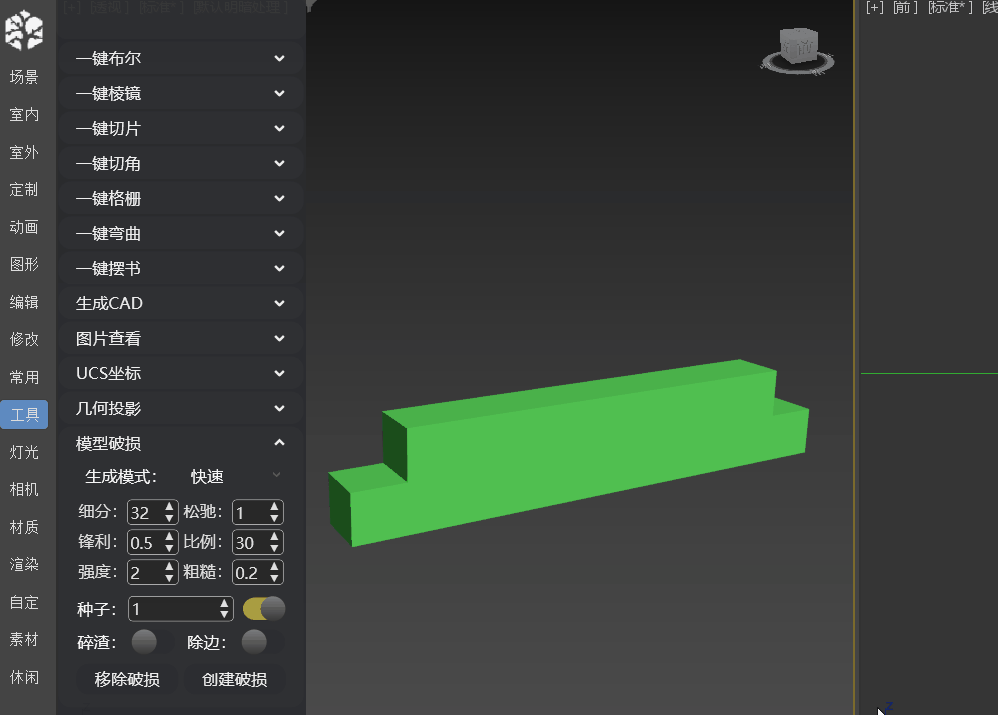Open the 室外 sidebar tab
Screen dimensions: 998x715
24,152
